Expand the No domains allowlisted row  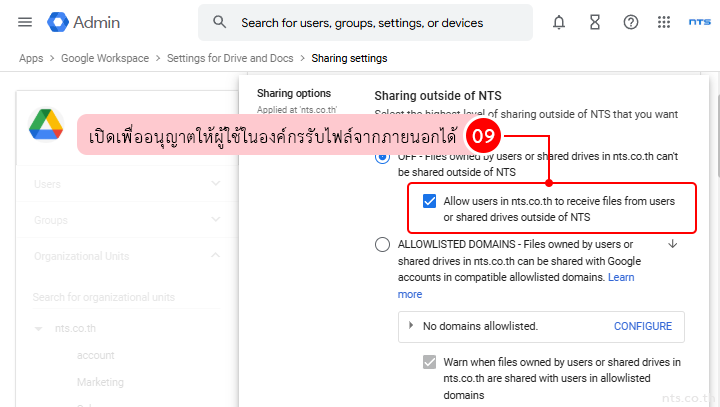click(x=411, y=326)
